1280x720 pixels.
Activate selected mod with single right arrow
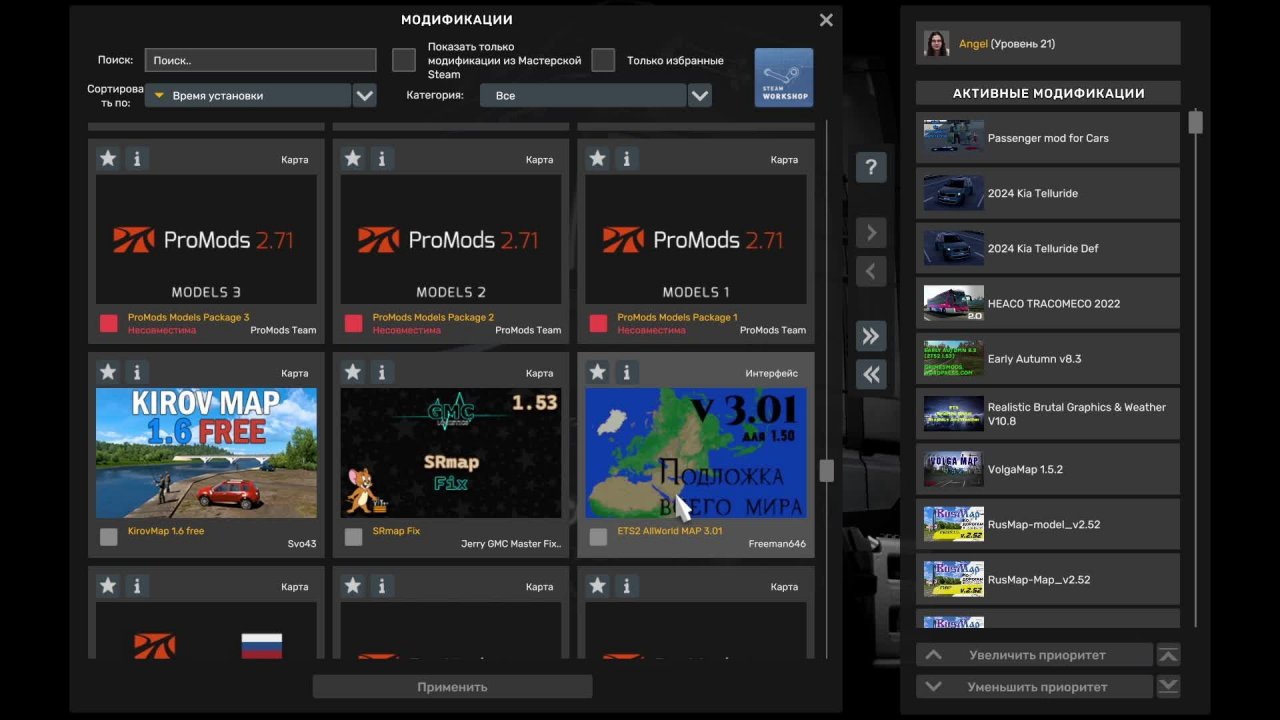click(x=871, y=233)
